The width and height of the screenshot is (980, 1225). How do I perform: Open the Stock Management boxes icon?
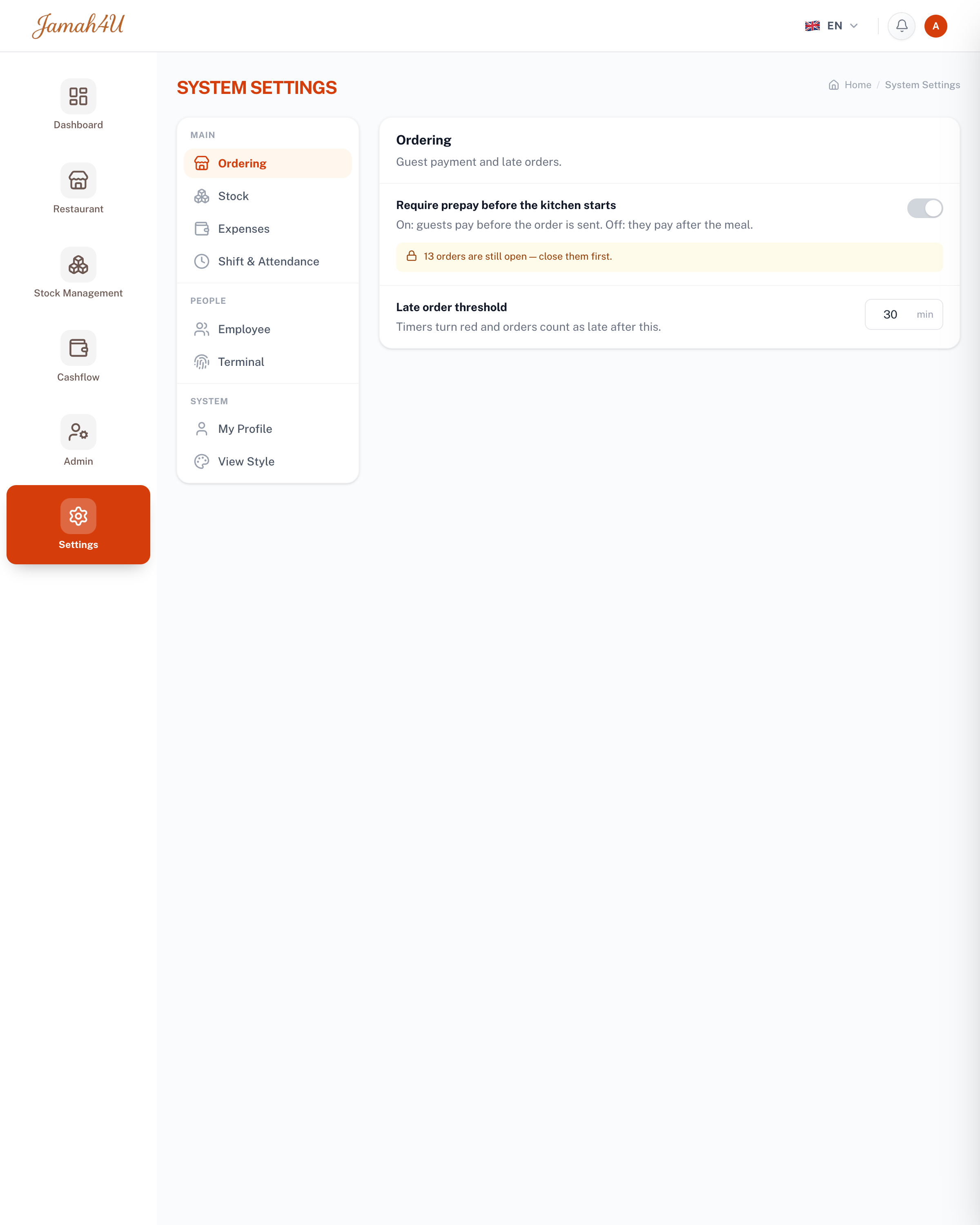[78, 264]
